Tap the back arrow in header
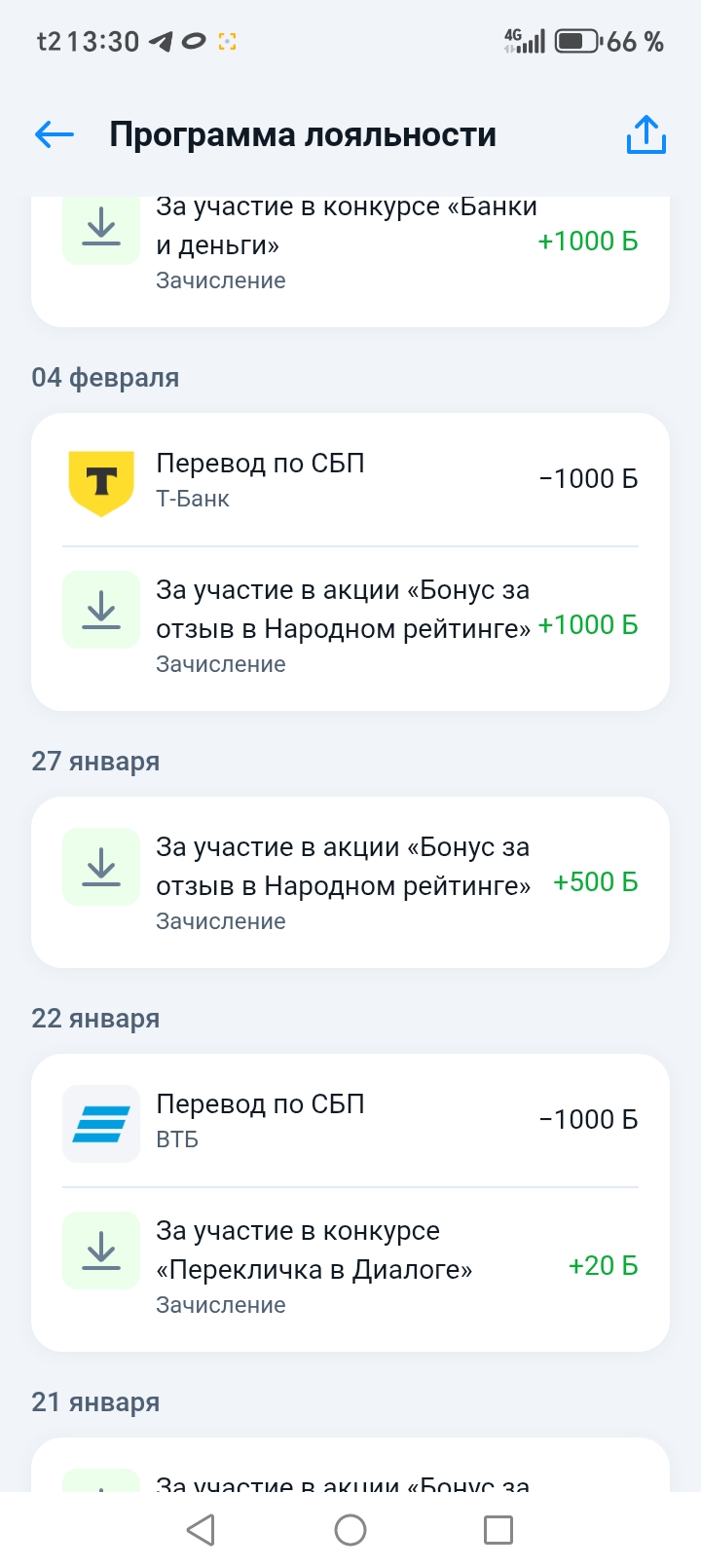The height and width of the screenshot is (1568, 701). [55, 134]
